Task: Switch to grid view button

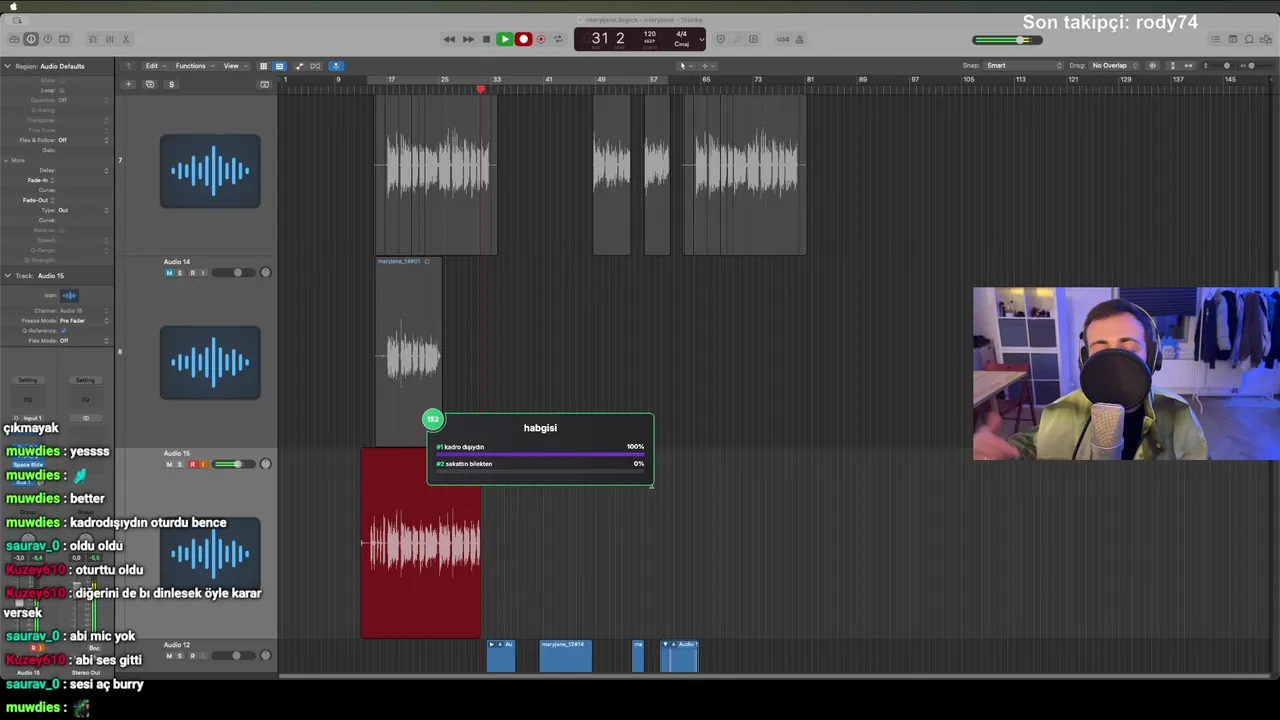Action: [x=264, y=66]
